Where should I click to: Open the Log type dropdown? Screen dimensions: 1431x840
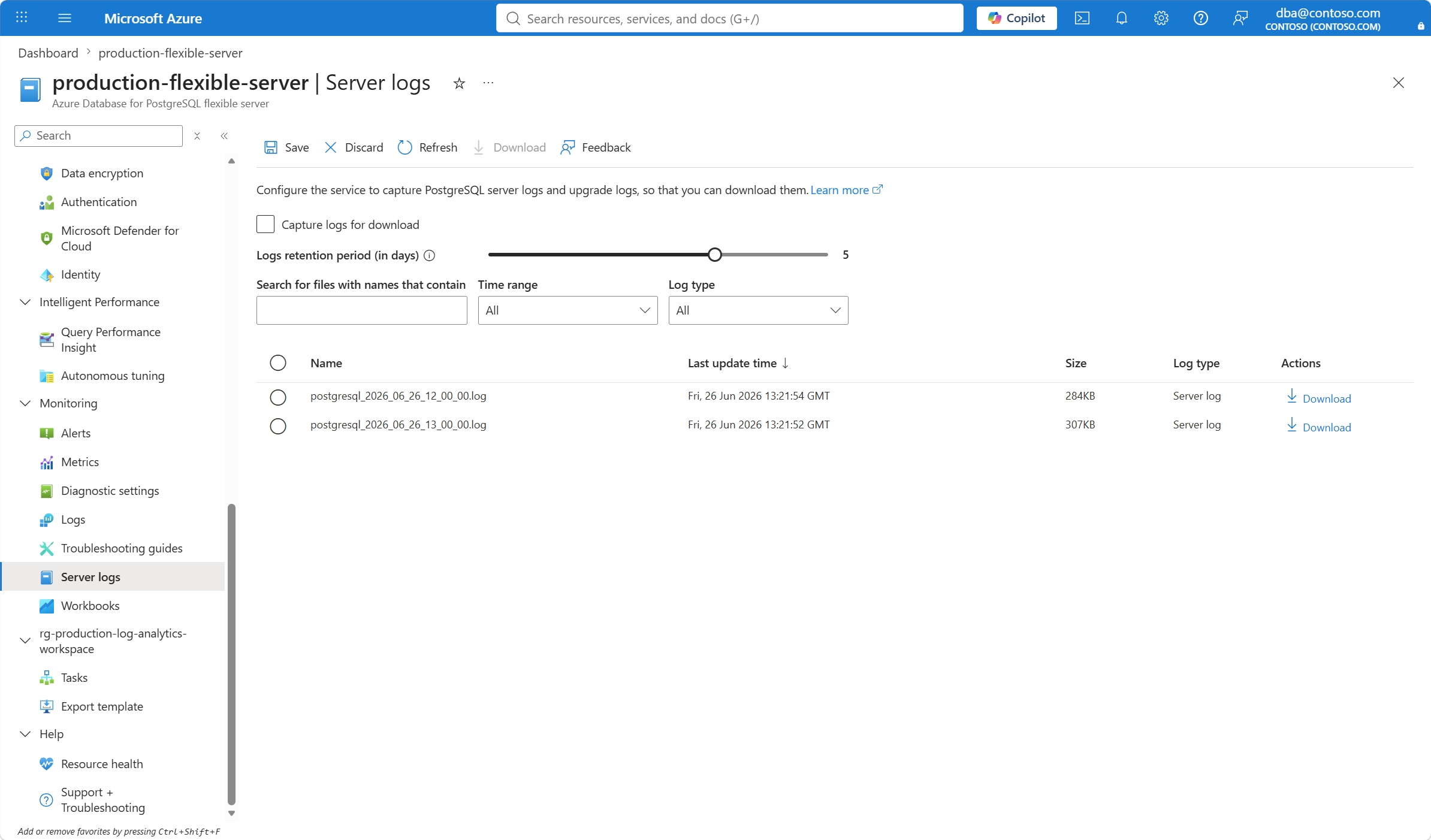(x=759, y=310)
